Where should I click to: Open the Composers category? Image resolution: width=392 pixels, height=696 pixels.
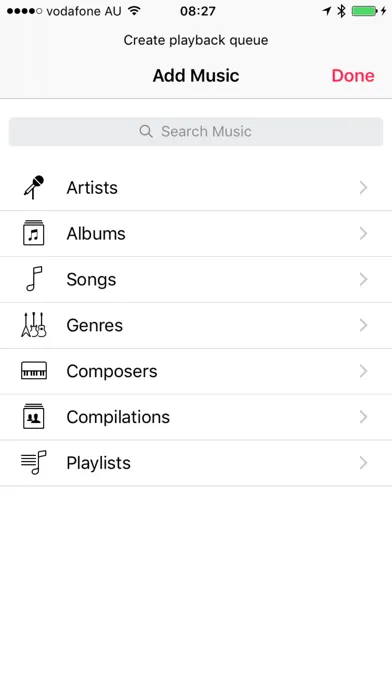196,371
